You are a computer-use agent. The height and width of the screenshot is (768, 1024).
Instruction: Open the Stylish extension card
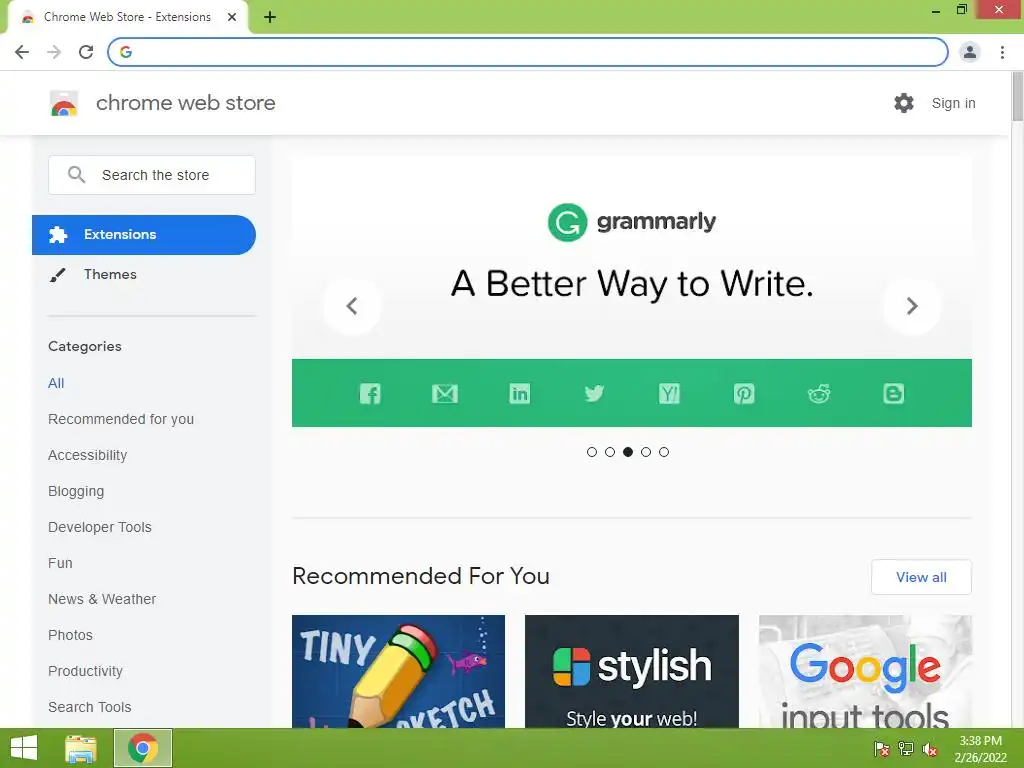tap(632, 671)
